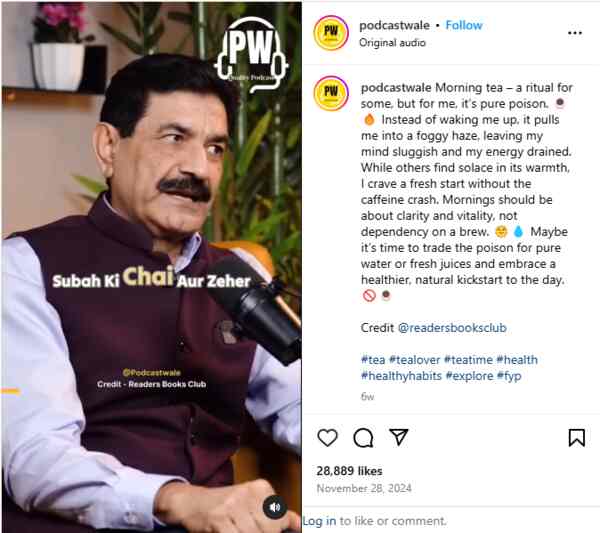Image resolution: width=600 pixels, height=533 pixels.
Task: Open the three-dots more options menu
Action: (x=575, y=33)
